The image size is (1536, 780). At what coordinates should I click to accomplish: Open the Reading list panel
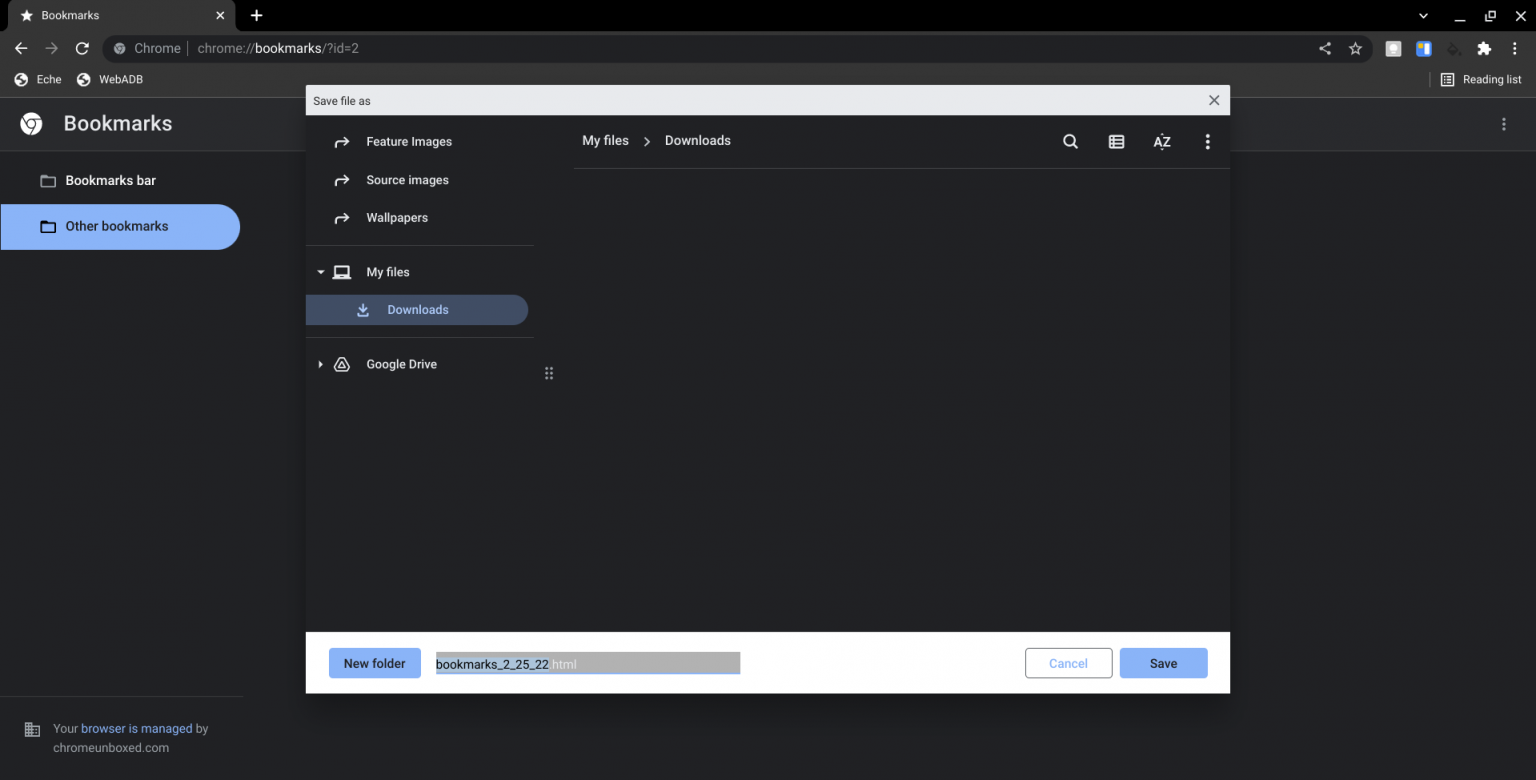point(1481,79)
